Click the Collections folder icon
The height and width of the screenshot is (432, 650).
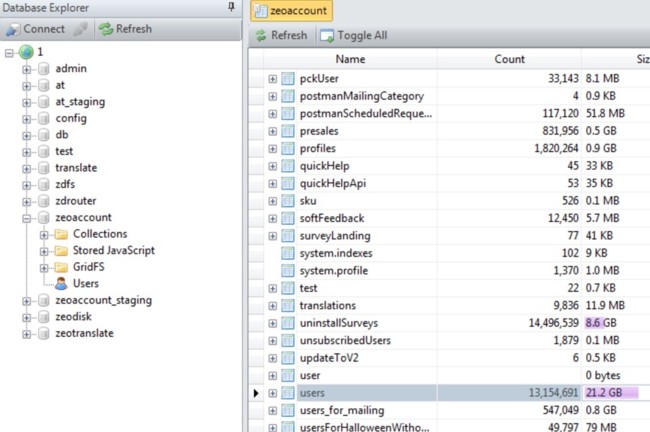(x=61, y=234)
